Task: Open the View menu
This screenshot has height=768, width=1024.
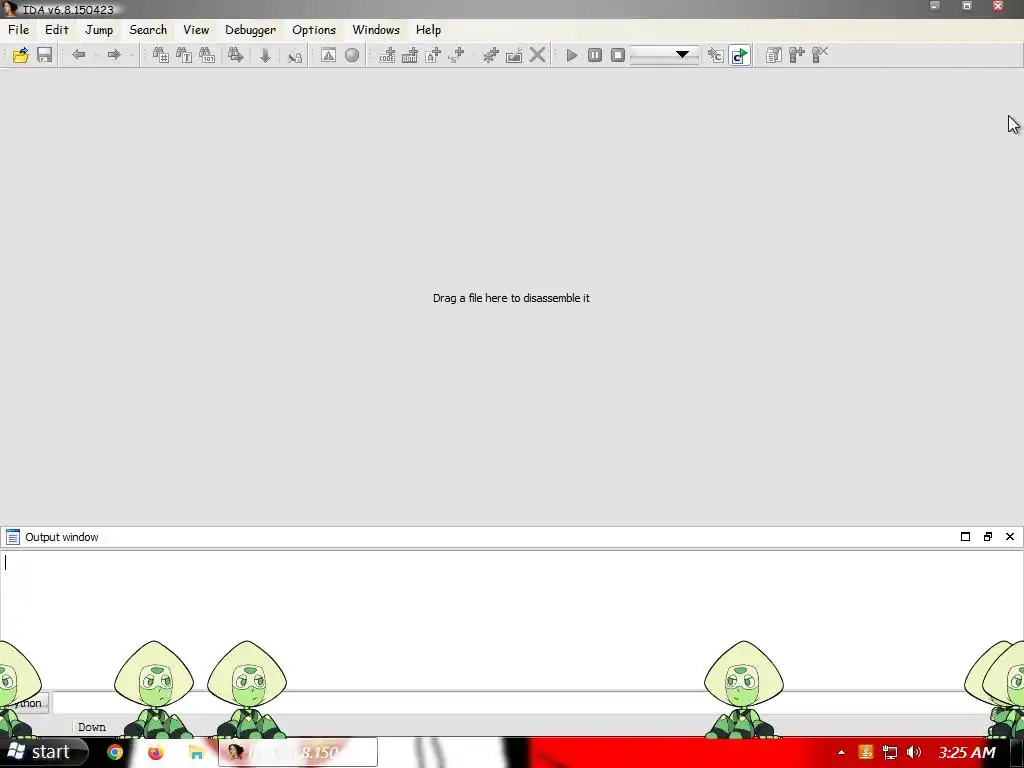Action: pyautogui.click(x=196, y=30)
